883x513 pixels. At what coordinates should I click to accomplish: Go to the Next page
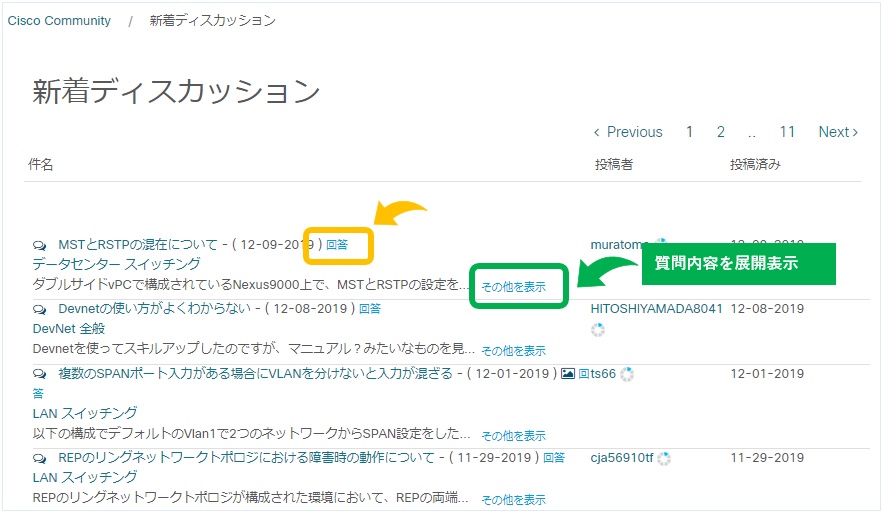coord(838,132)
